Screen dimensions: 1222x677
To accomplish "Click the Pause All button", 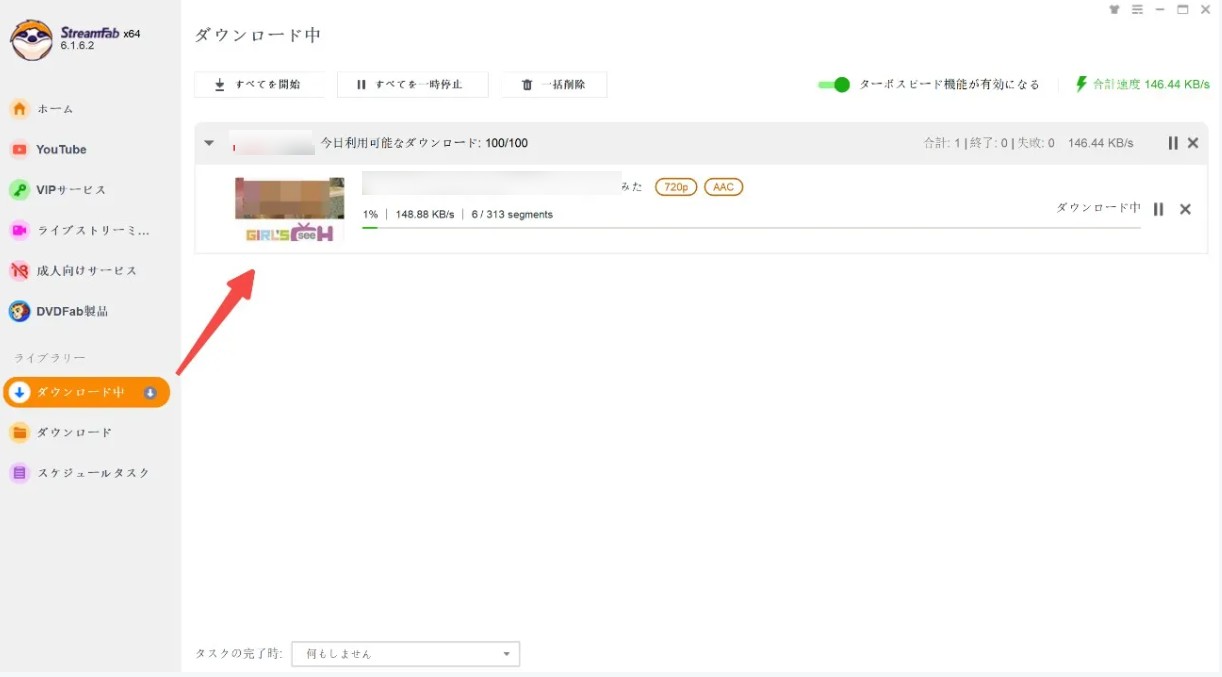I will [x=412, y=85].
